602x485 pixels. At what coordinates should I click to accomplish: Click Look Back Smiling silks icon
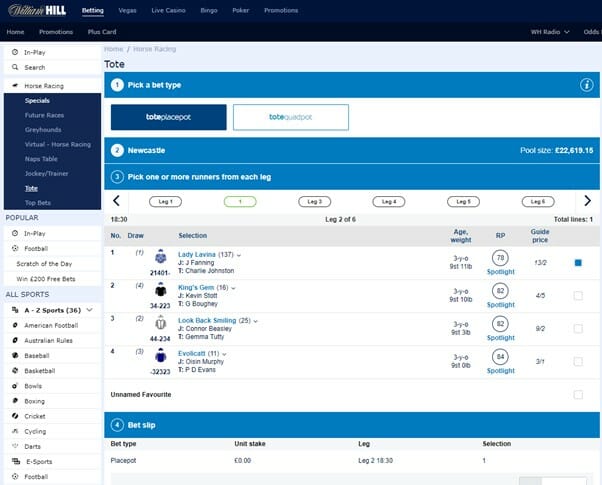click(x=160, y=323)
